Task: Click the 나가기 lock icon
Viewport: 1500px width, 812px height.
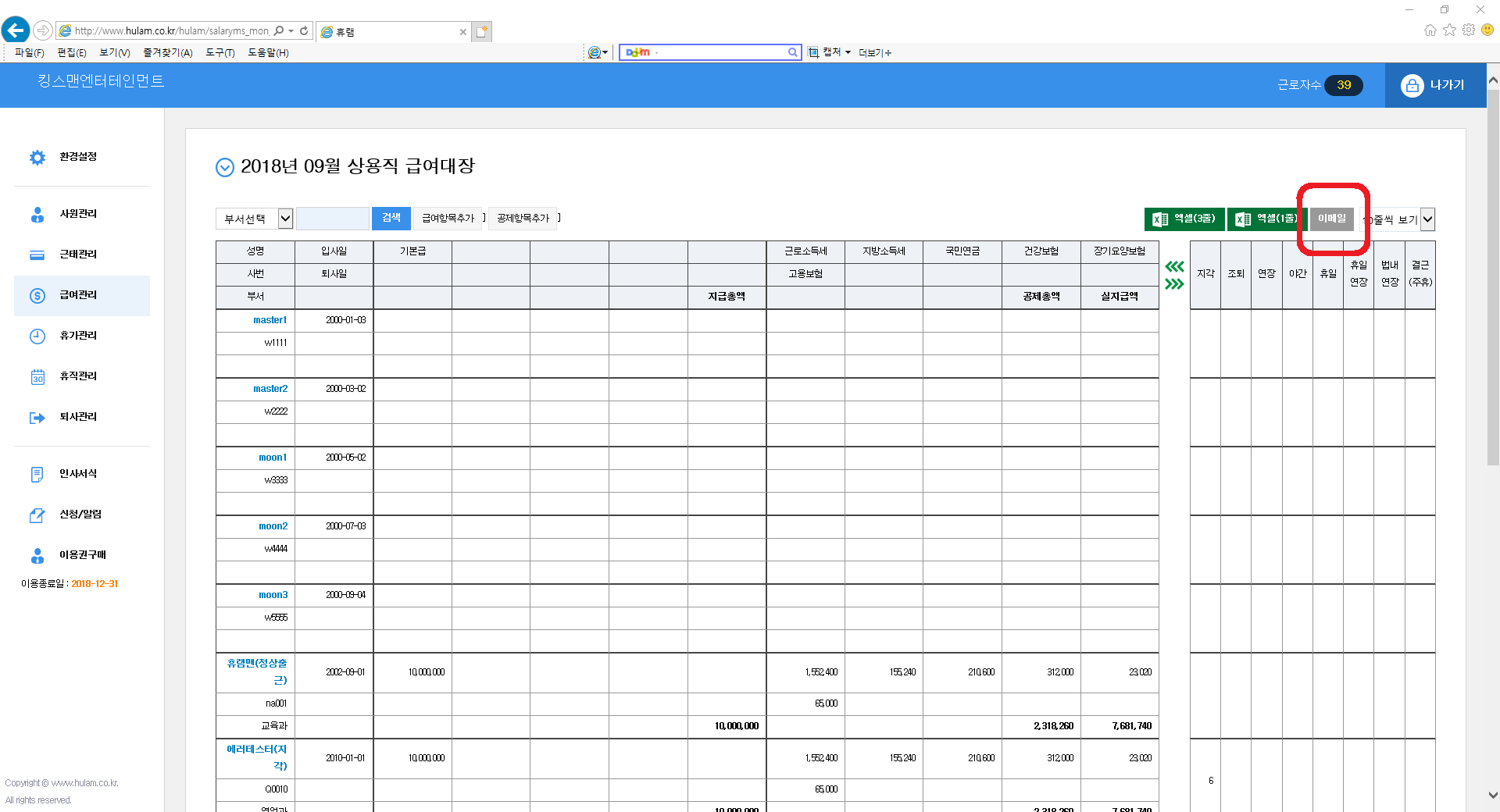Action: pyautogui.click(x=1412, y=85)
